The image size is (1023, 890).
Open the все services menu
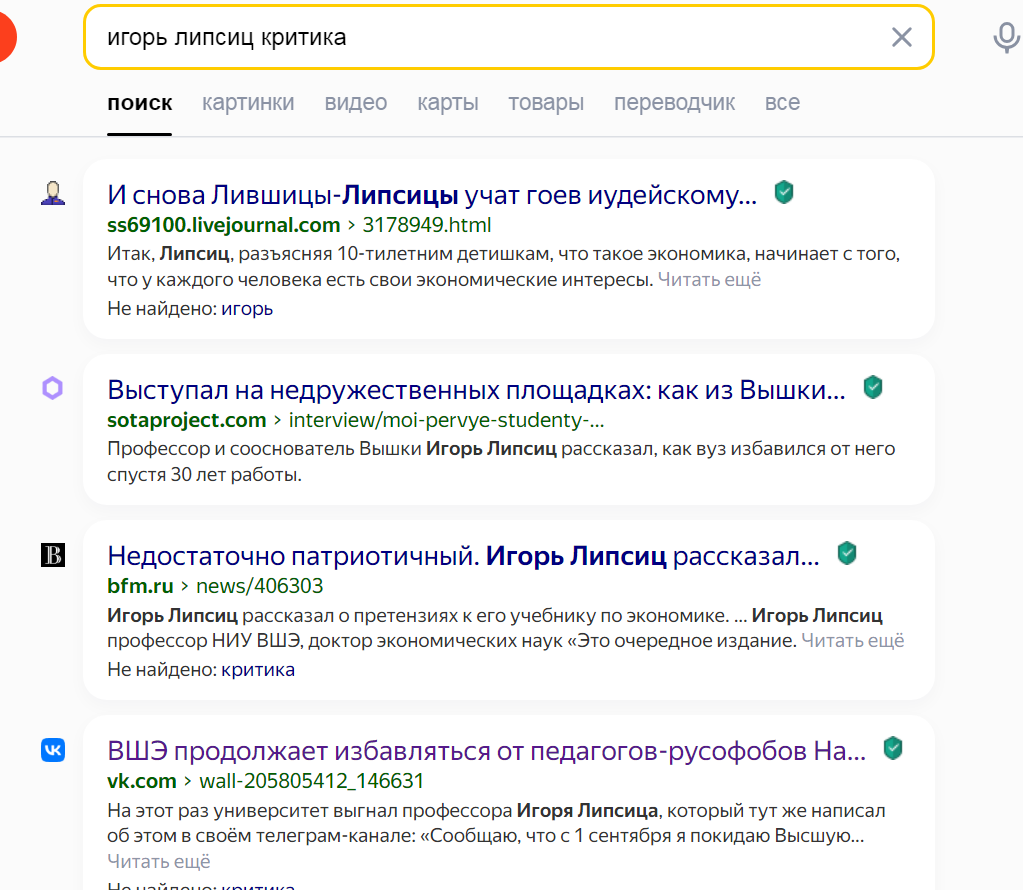coord(782,103)
